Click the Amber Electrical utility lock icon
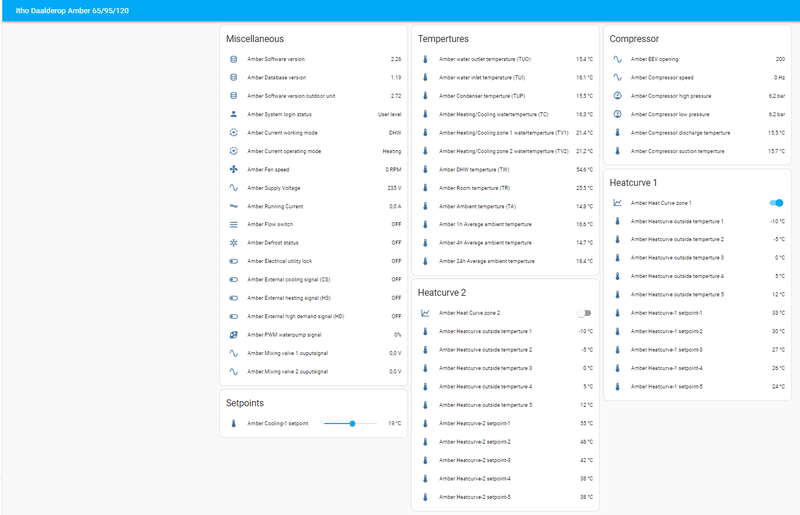800x515 pixels. 234,261
